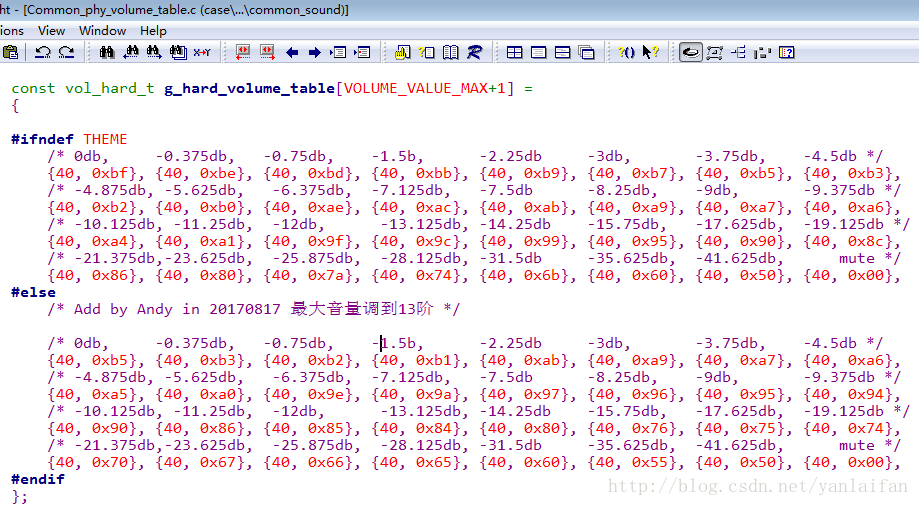
Task: Click the hex value 0x76
Action: (649, 429)
